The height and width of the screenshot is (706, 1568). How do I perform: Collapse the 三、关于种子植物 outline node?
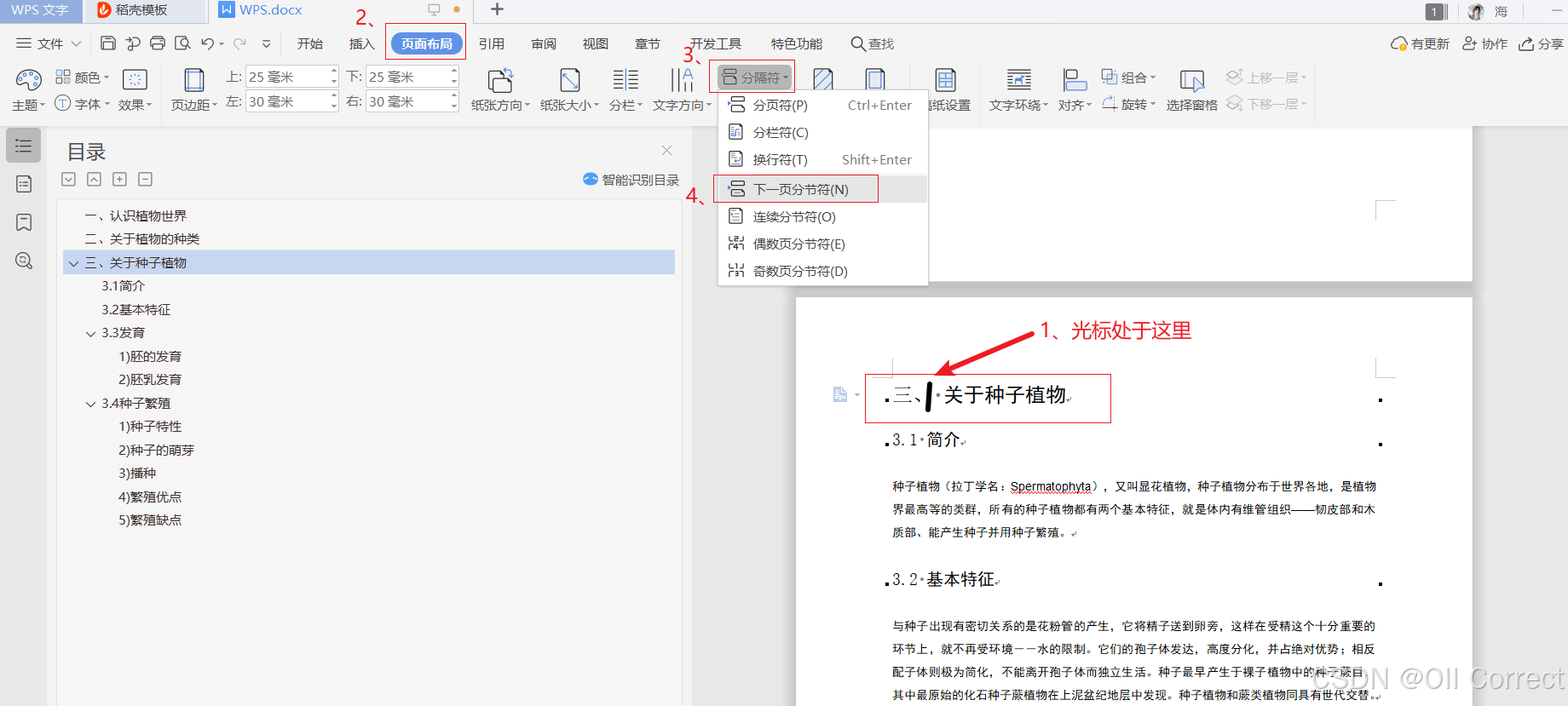[x=73, y=263]
